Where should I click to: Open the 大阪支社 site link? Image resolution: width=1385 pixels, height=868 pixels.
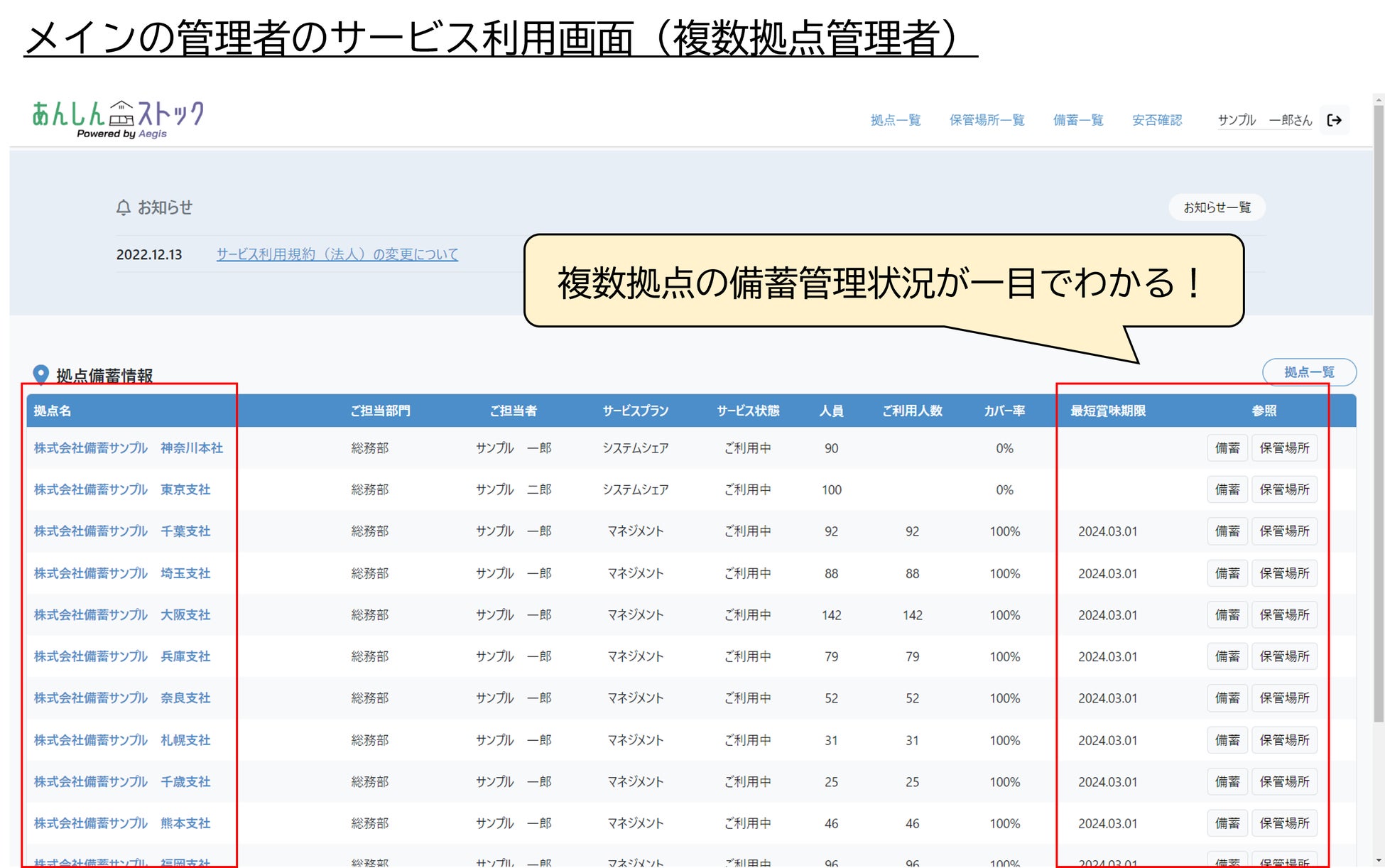pyautogui.click(x=122, y=615)
